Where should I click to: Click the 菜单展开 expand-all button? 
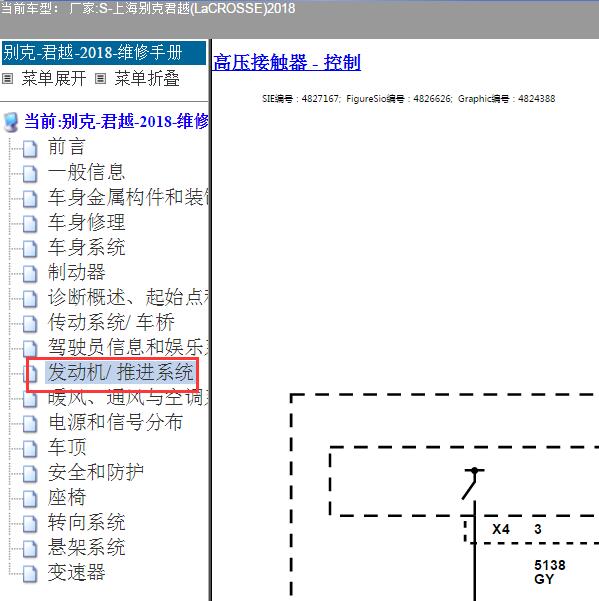(54, 79)
